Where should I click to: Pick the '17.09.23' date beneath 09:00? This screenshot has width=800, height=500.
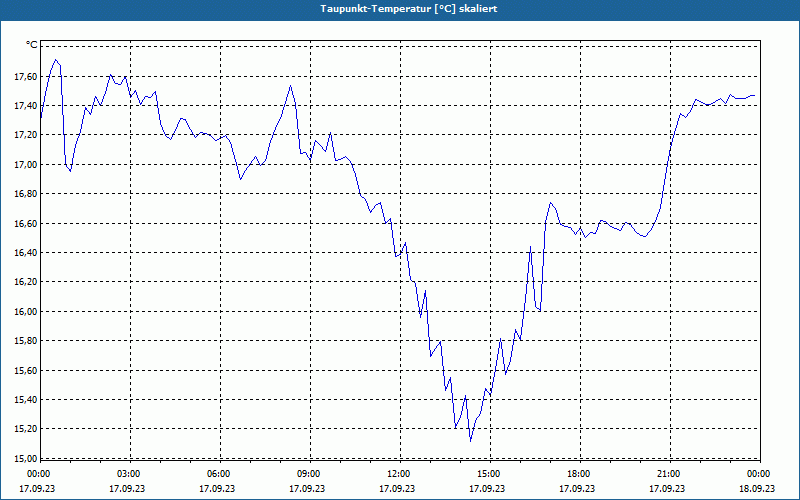(308, 488)
